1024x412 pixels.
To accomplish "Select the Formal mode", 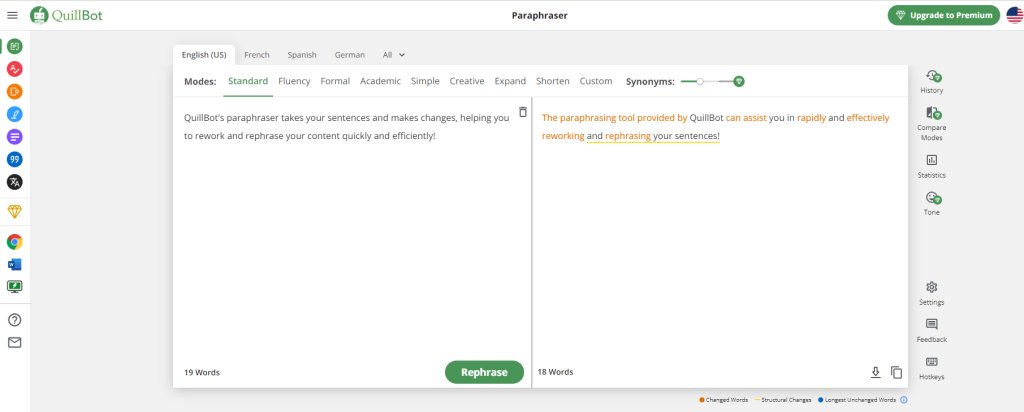I will [x=335, y=82].
